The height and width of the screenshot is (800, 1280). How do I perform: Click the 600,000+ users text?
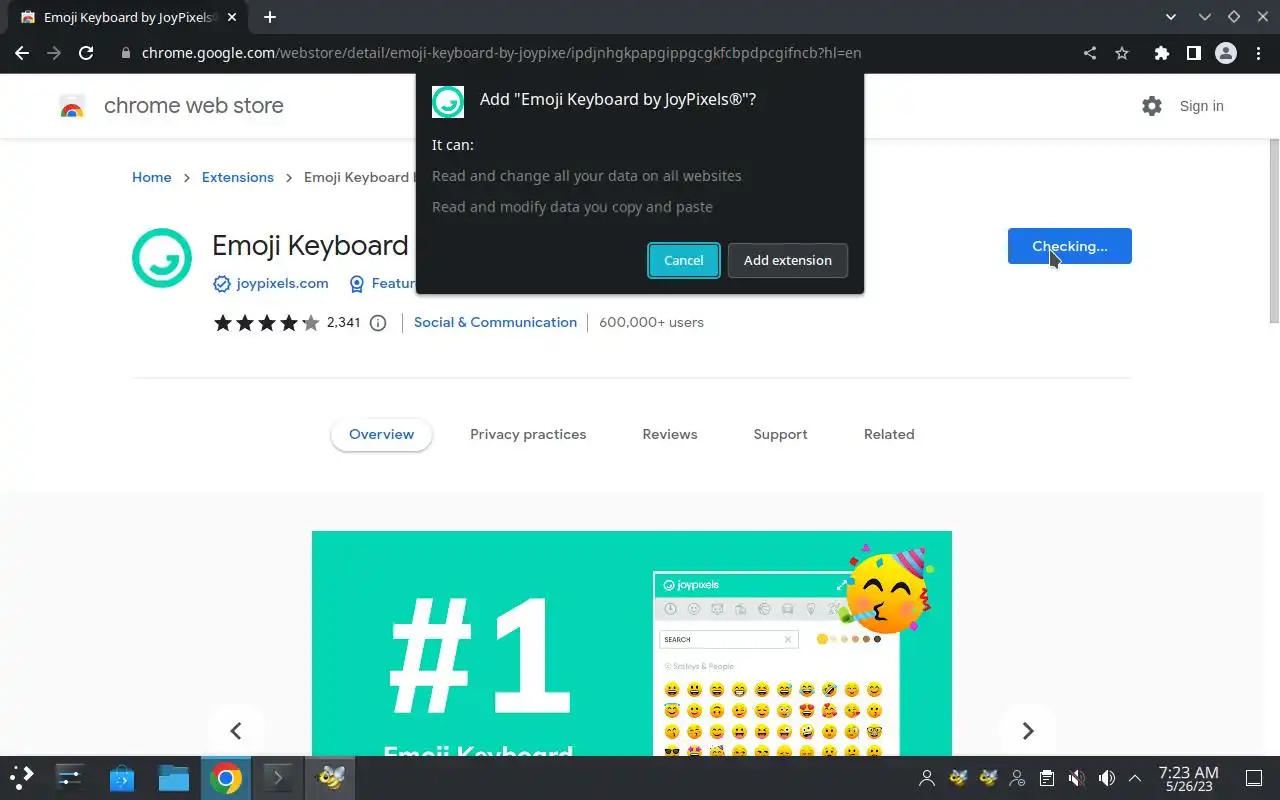point(651,322)
